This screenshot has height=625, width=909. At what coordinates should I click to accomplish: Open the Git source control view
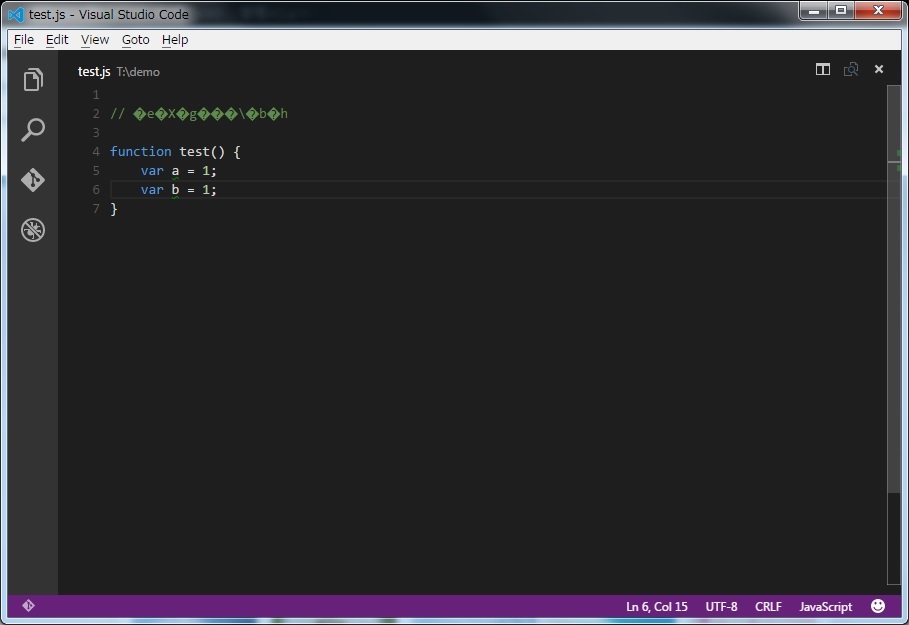pos(33,180)
